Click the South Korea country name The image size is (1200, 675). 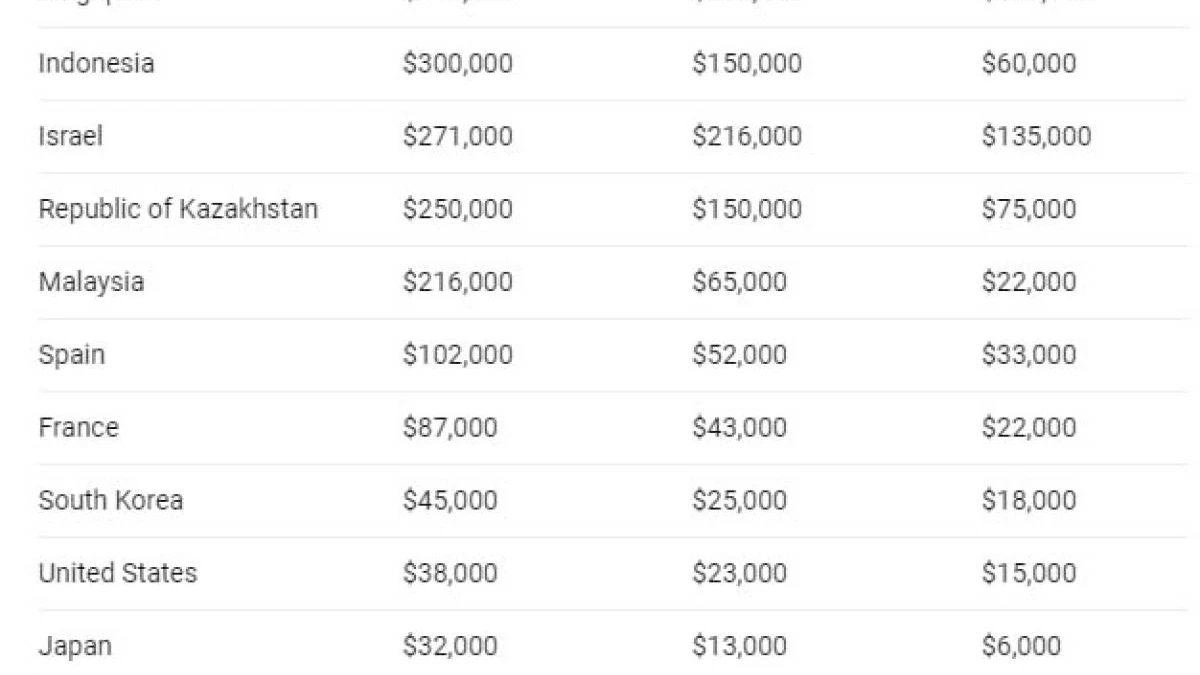coord(110,500)
